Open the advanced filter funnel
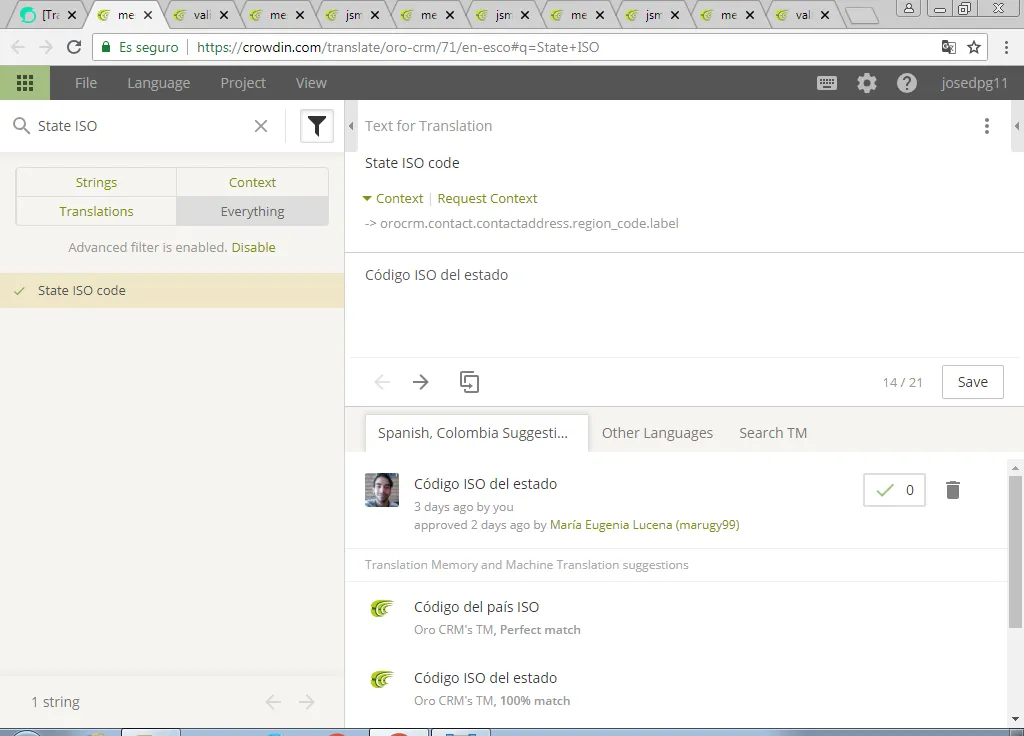 317,126
